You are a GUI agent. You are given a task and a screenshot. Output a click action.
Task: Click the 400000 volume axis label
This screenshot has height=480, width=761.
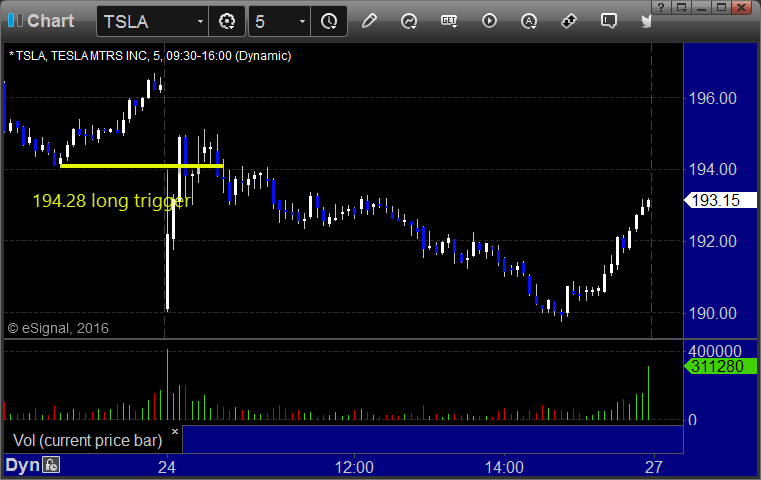[715, 351]
